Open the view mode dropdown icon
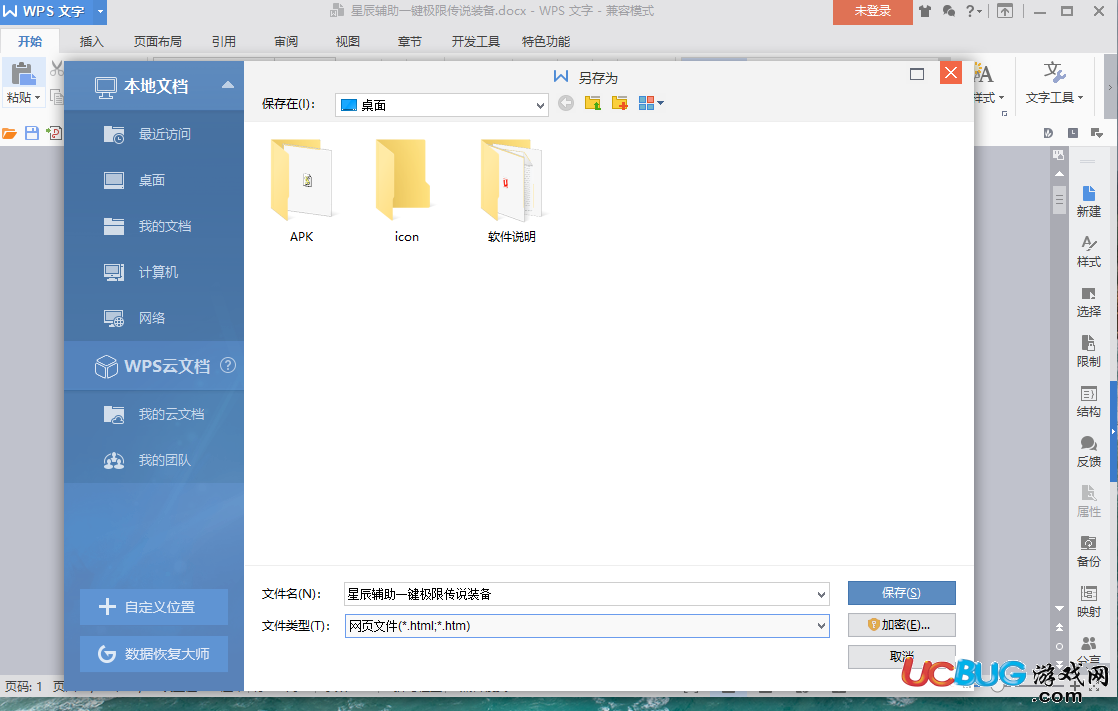The height and width of the screenshot is (711, 1118). 651,103
